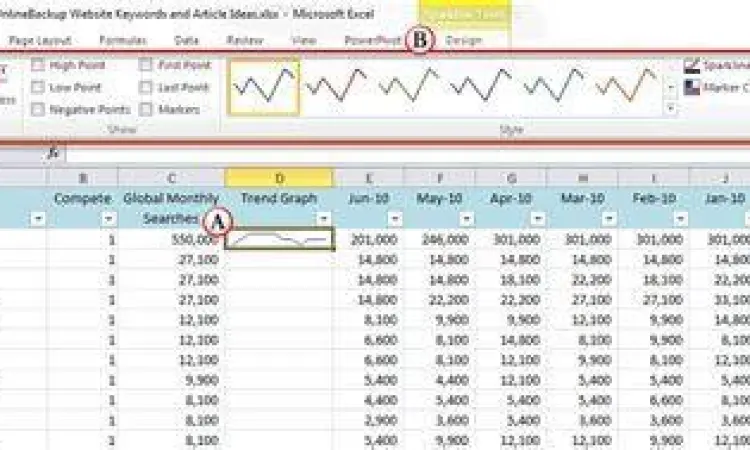
Task: Open the PowerPivot tab
Action: click(x=373, y=41)
